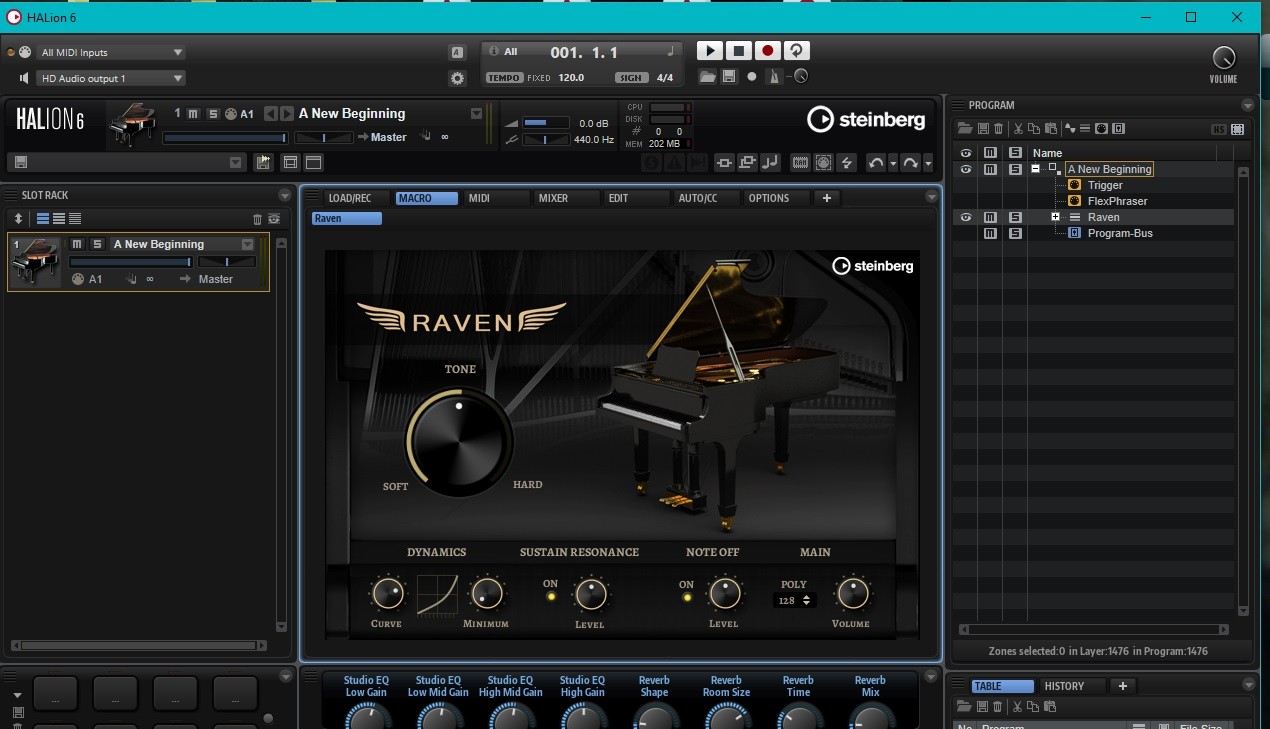The width and height of the screenshot is (1270, 729).
Task: Click the create zone waveform icon
Action: click(x=1069, y=128)
